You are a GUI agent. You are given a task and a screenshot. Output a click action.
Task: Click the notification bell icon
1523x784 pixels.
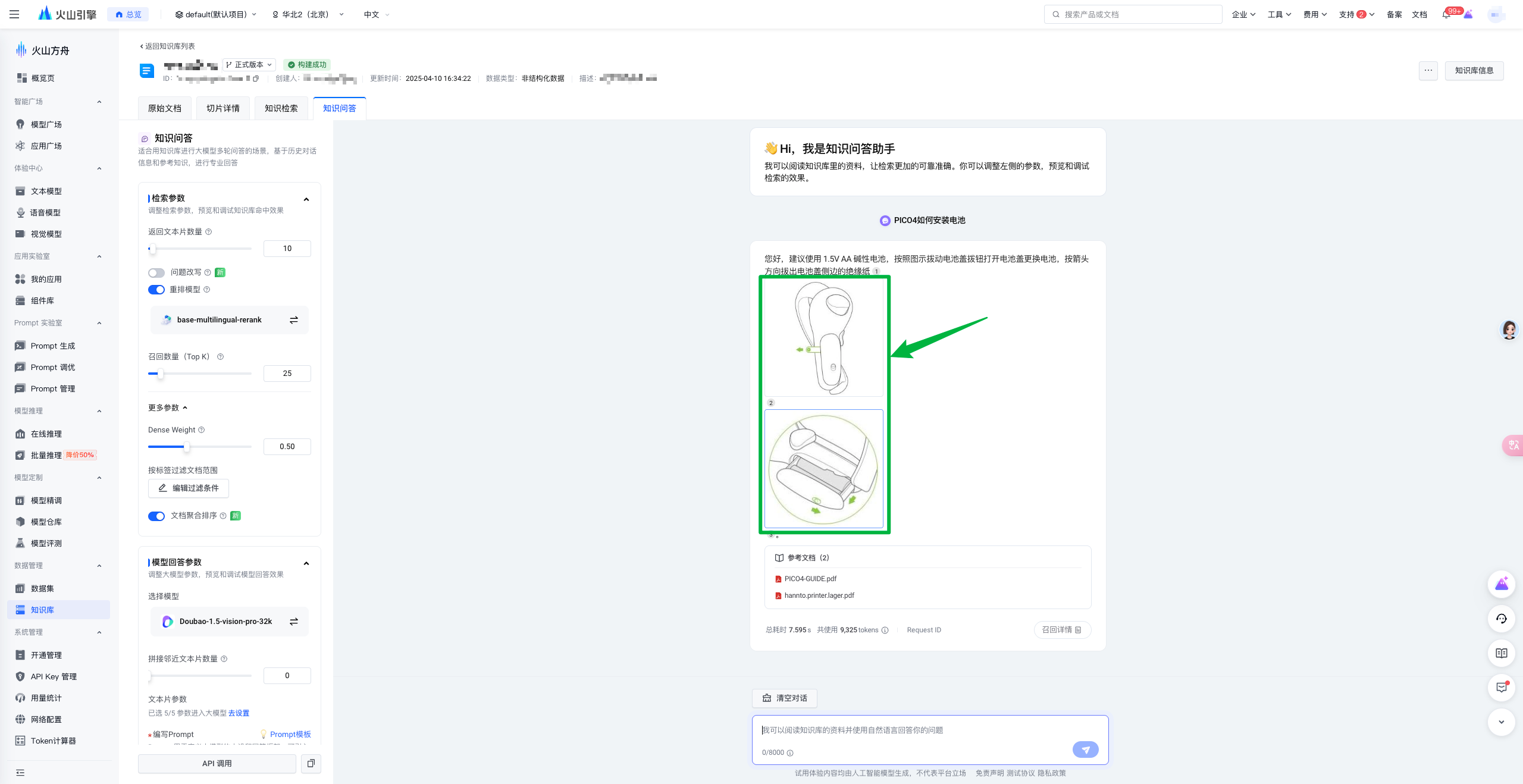click(1446, 14)
